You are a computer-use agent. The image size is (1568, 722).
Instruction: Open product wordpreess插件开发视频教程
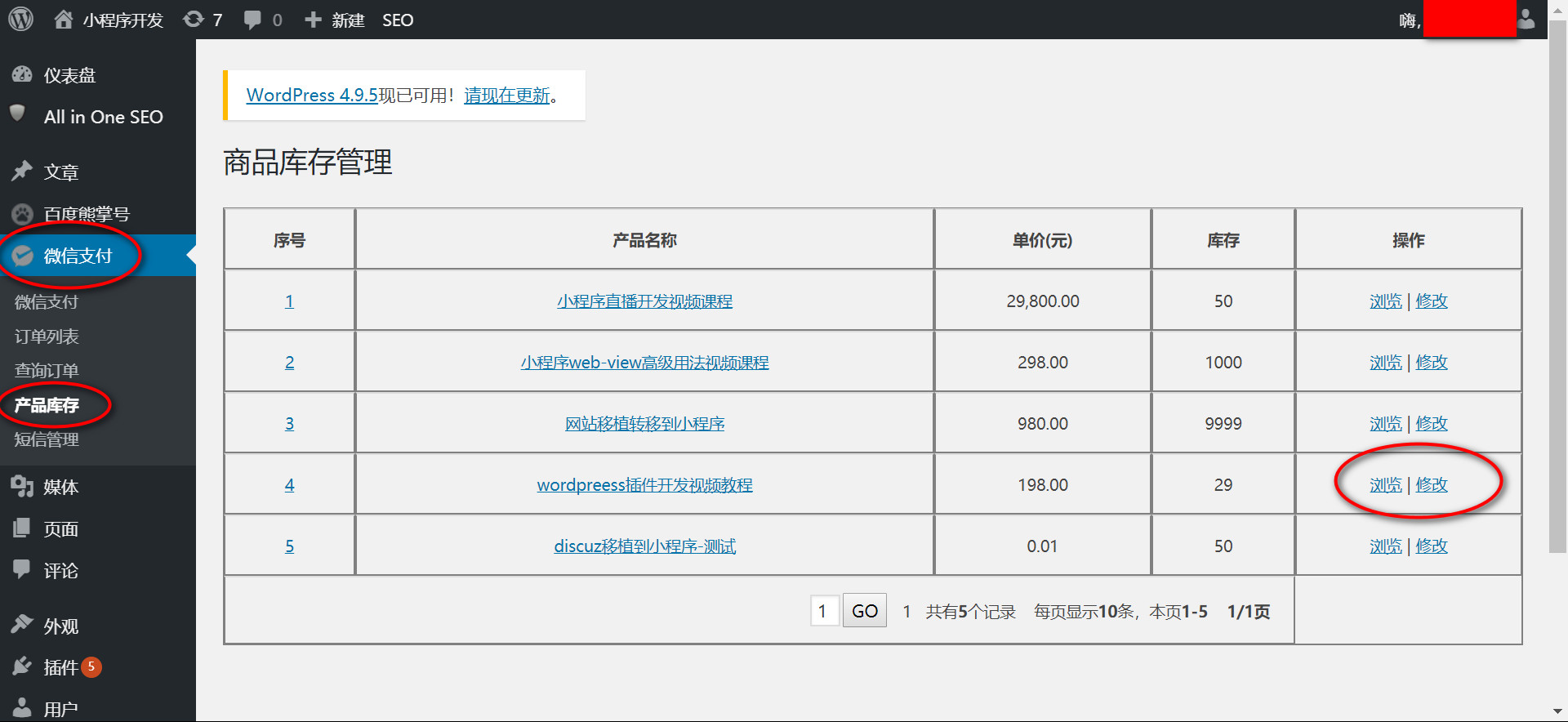[x=644, y=485]
